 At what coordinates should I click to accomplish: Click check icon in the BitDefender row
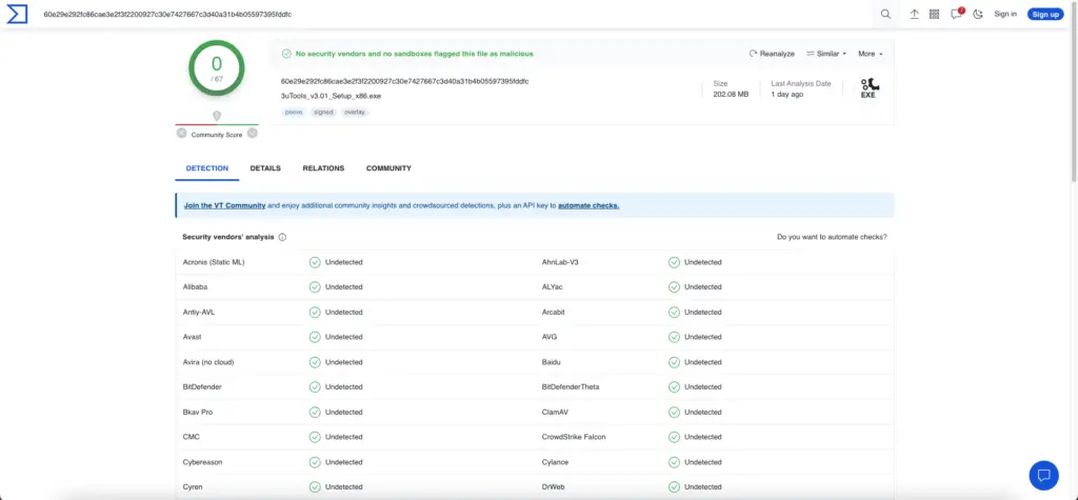tap(315, 387)
